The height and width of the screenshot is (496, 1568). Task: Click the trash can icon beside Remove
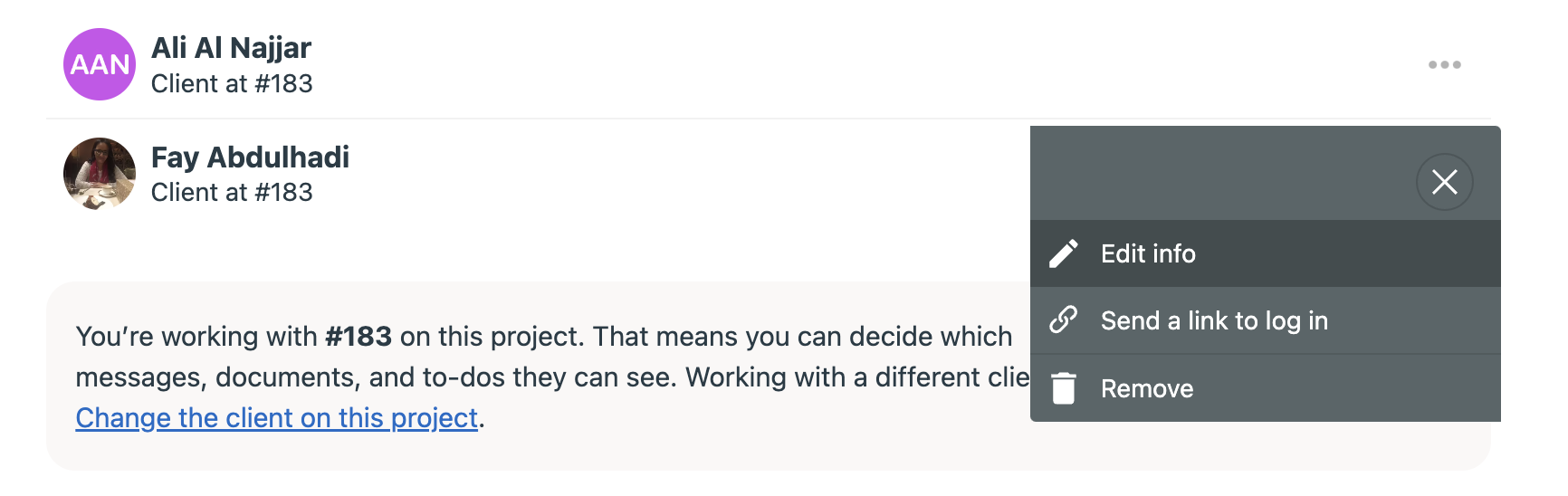pyautogui.click(x=1064, y=388)
